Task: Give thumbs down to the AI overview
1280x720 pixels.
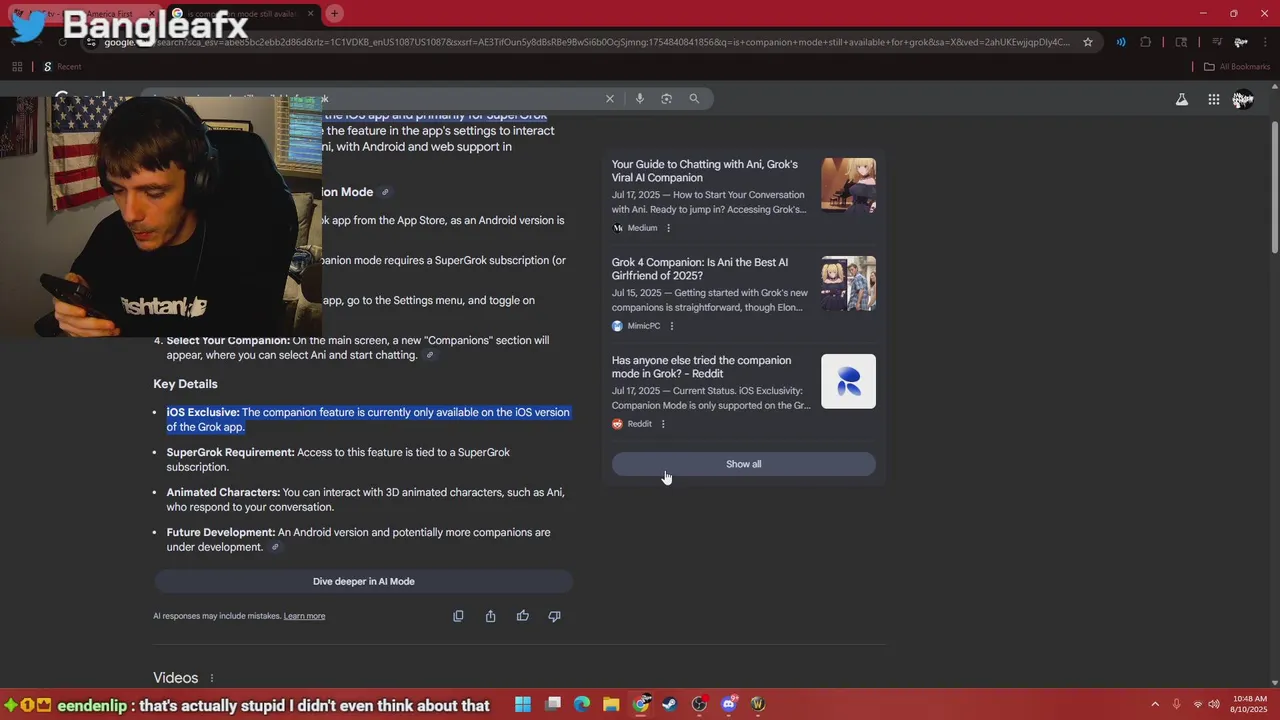Action: tap(554, 616)
